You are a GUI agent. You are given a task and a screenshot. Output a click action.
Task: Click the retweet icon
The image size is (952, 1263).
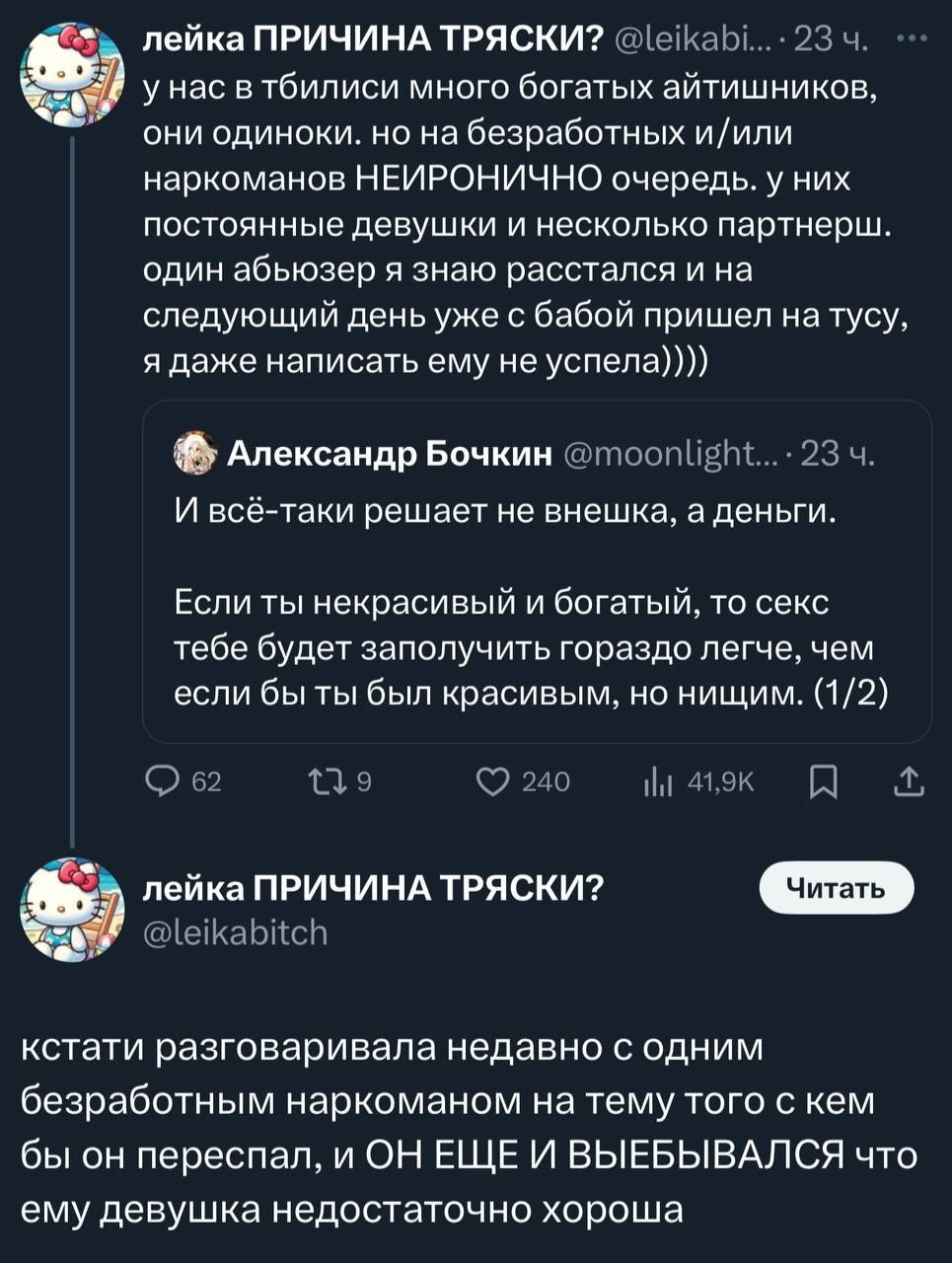point(323,782)
